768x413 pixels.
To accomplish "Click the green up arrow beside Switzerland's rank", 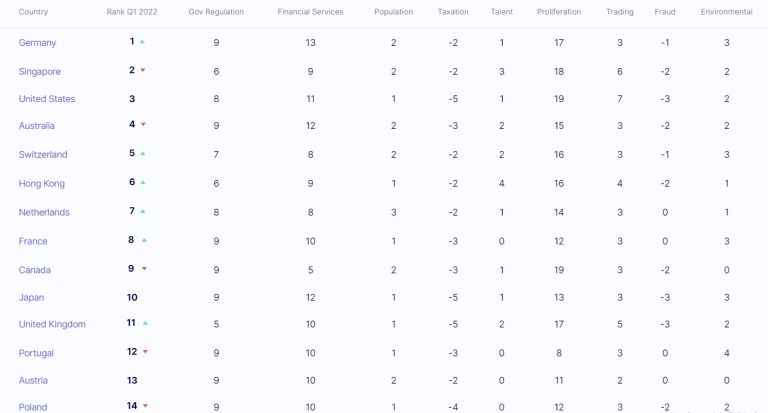I will point(143,154).
